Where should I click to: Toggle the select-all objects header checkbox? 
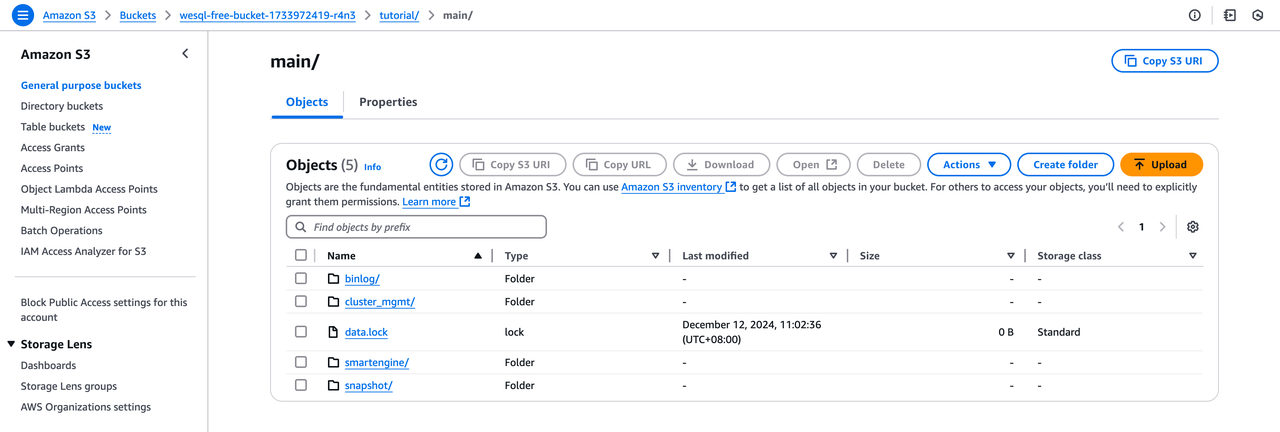[x=301, y=256]
